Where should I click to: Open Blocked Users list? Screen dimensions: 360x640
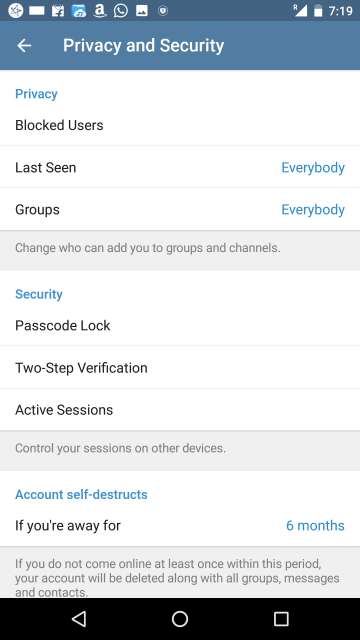coord(180,125)
